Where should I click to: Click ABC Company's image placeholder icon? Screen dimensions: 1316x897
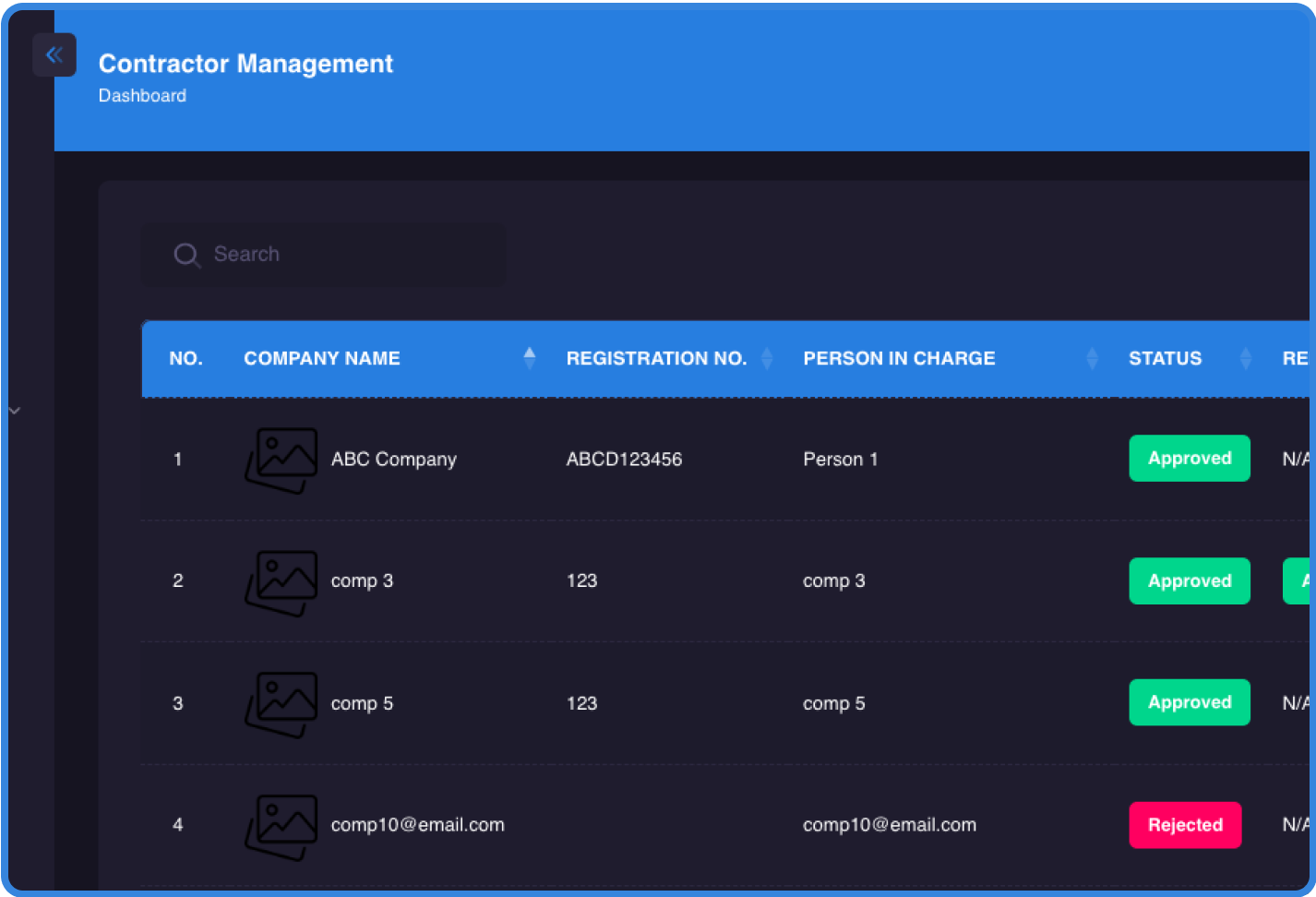point(281,460)
